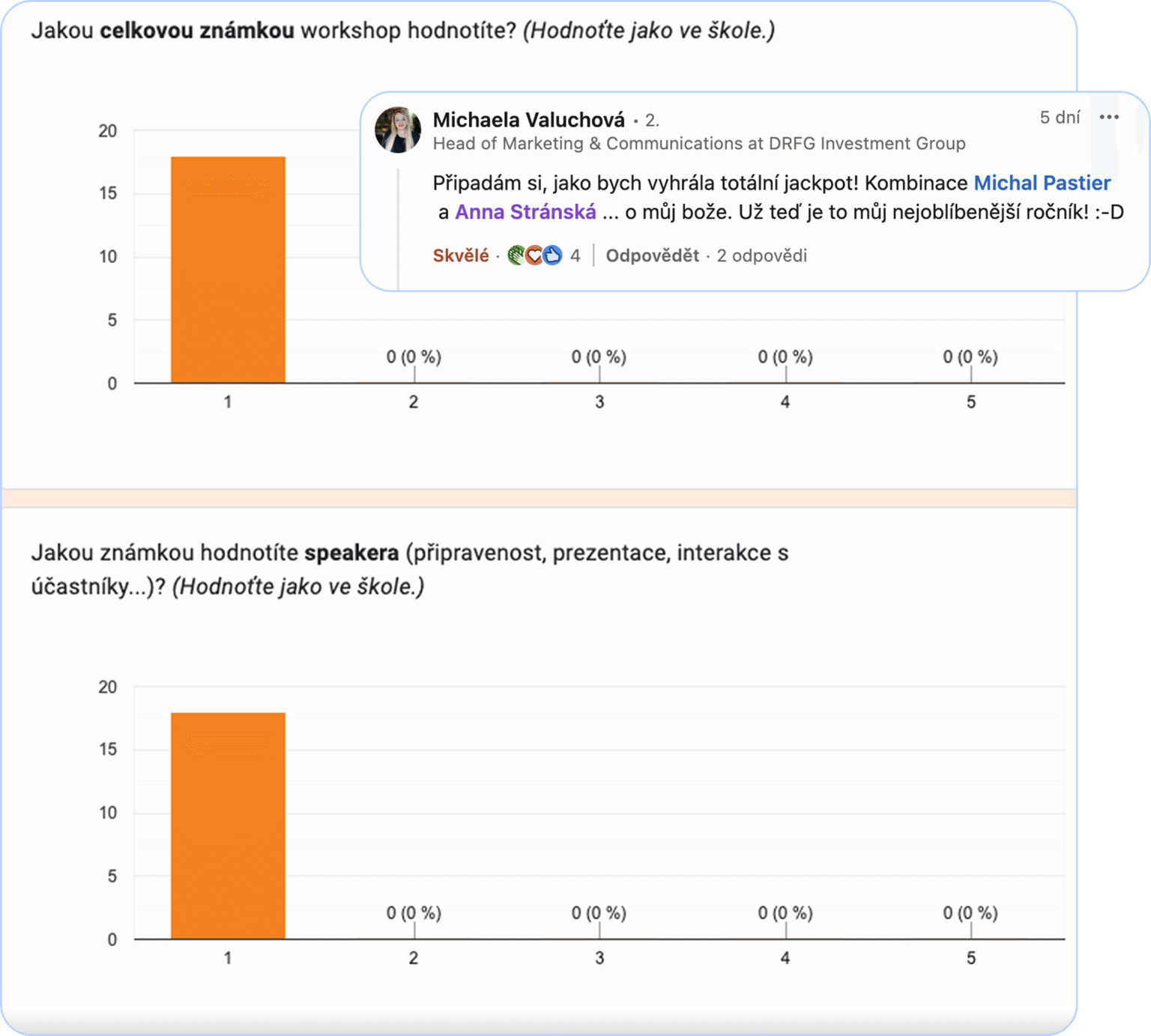Screen dimensions: 1151x1036
Task: Click the Skvělé reaction button
Action: [460, 255]
